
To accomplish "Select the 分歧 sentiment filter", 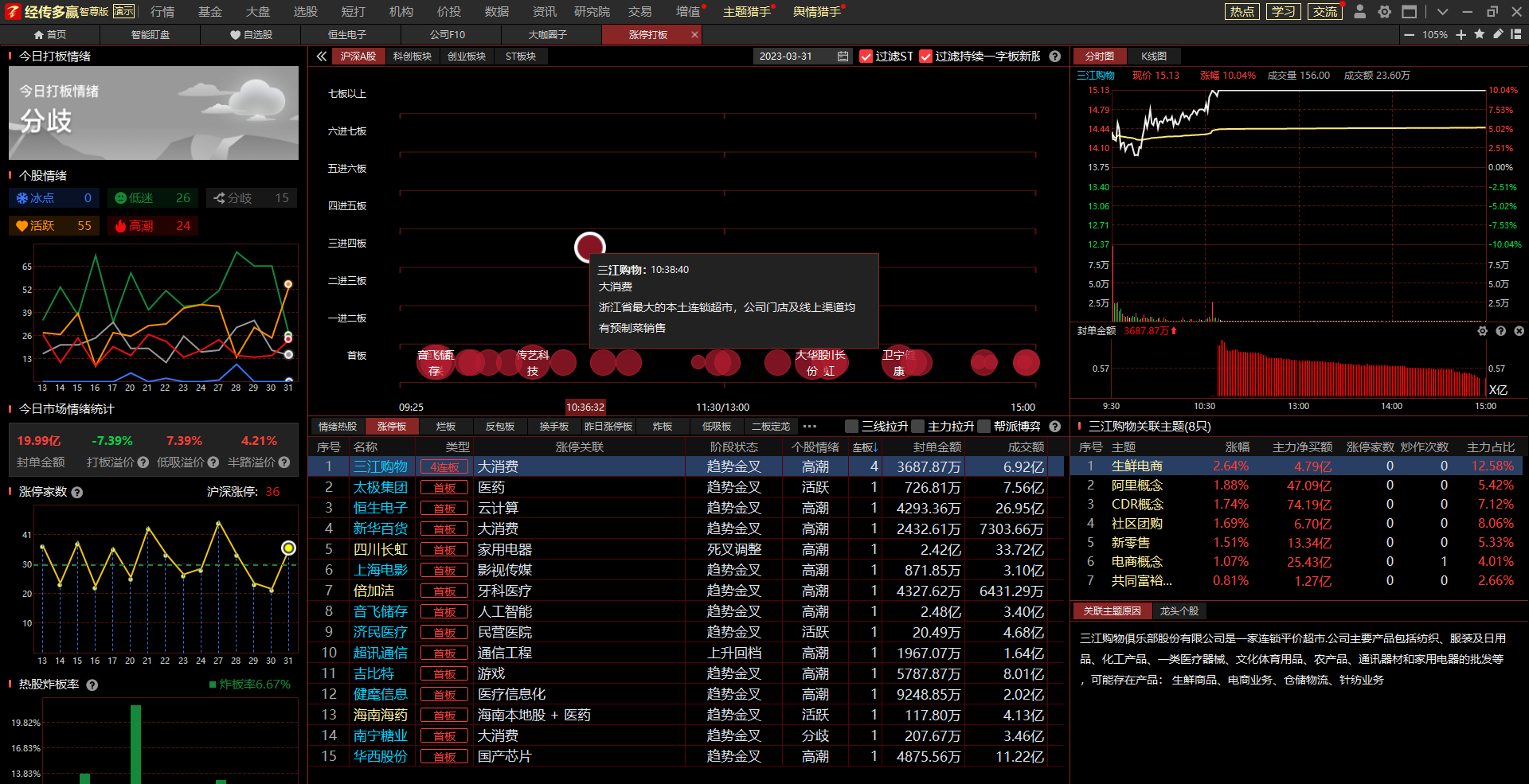I will [252, 197].
